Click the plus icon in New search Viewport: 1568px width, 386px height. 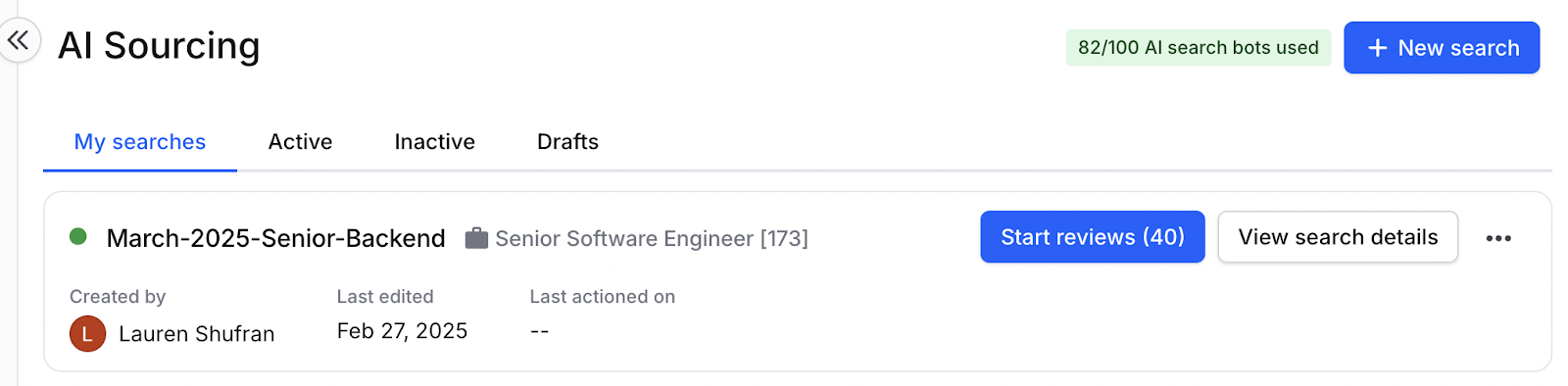coord(1377,48)
